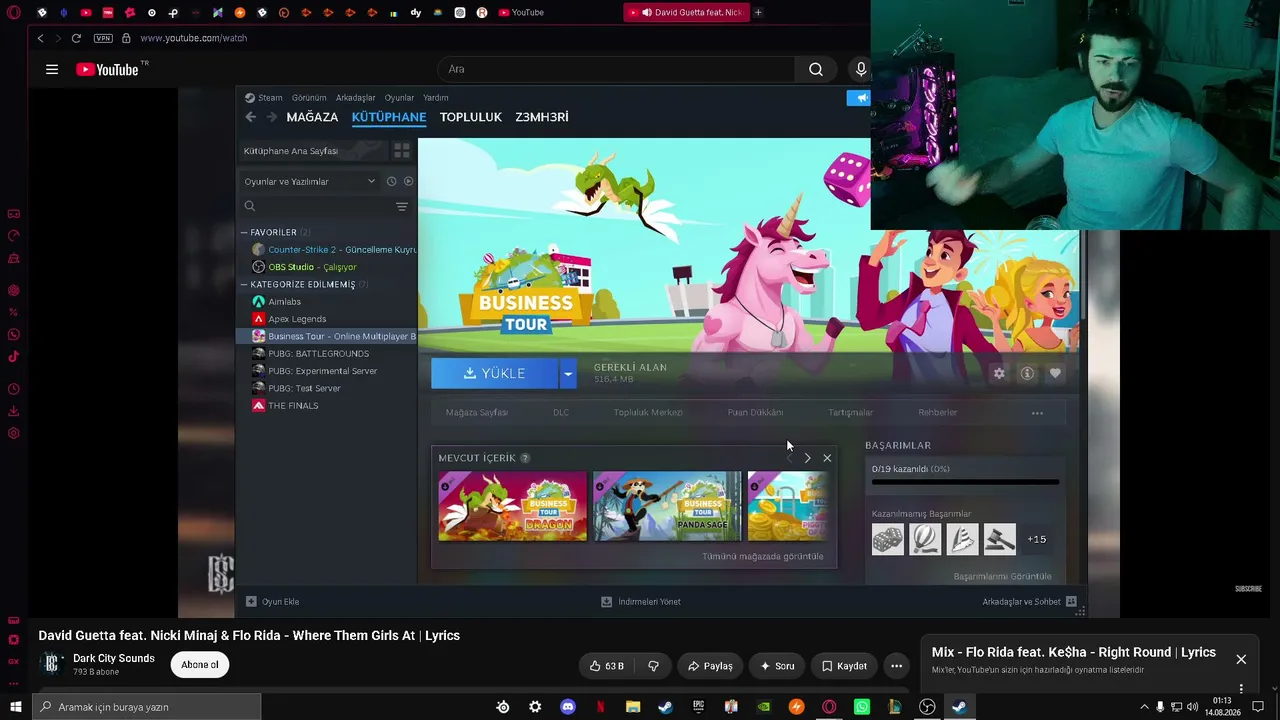Click the YouTube Ara search field
This screenshot has height=720, width=1280.
tap(616, 69)
